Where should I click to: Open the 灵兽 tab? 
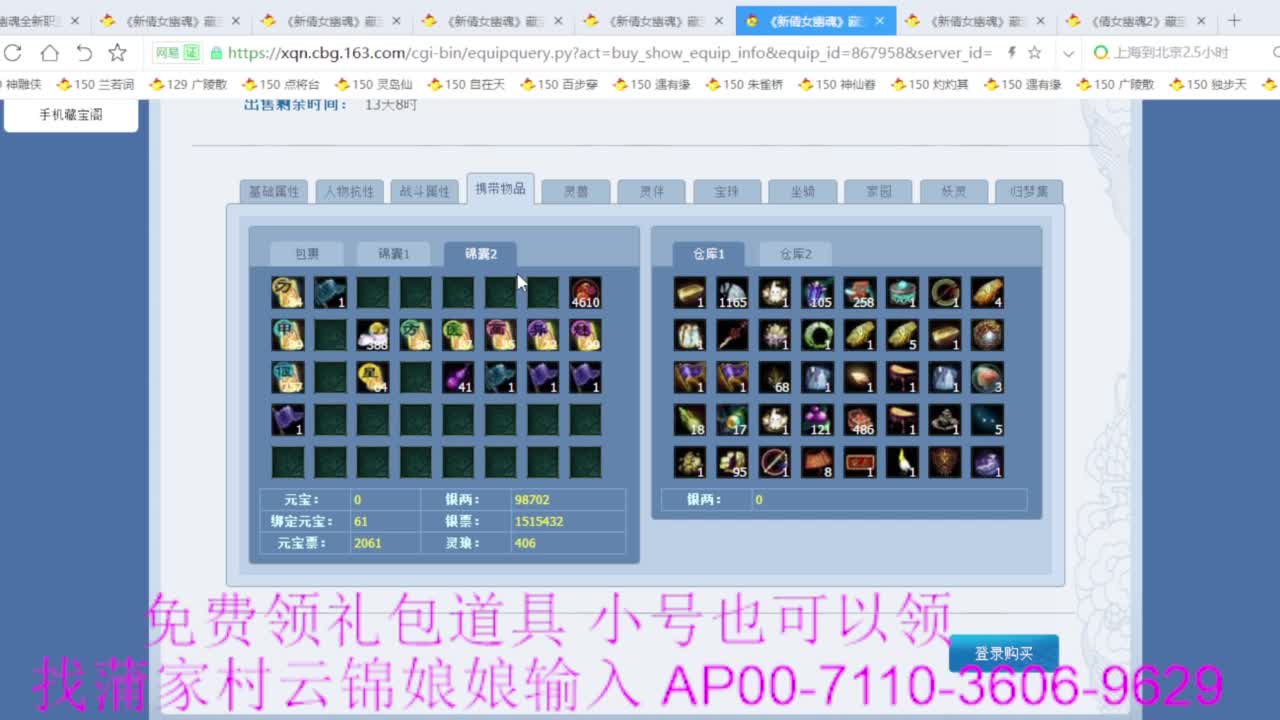click(576, 191)
